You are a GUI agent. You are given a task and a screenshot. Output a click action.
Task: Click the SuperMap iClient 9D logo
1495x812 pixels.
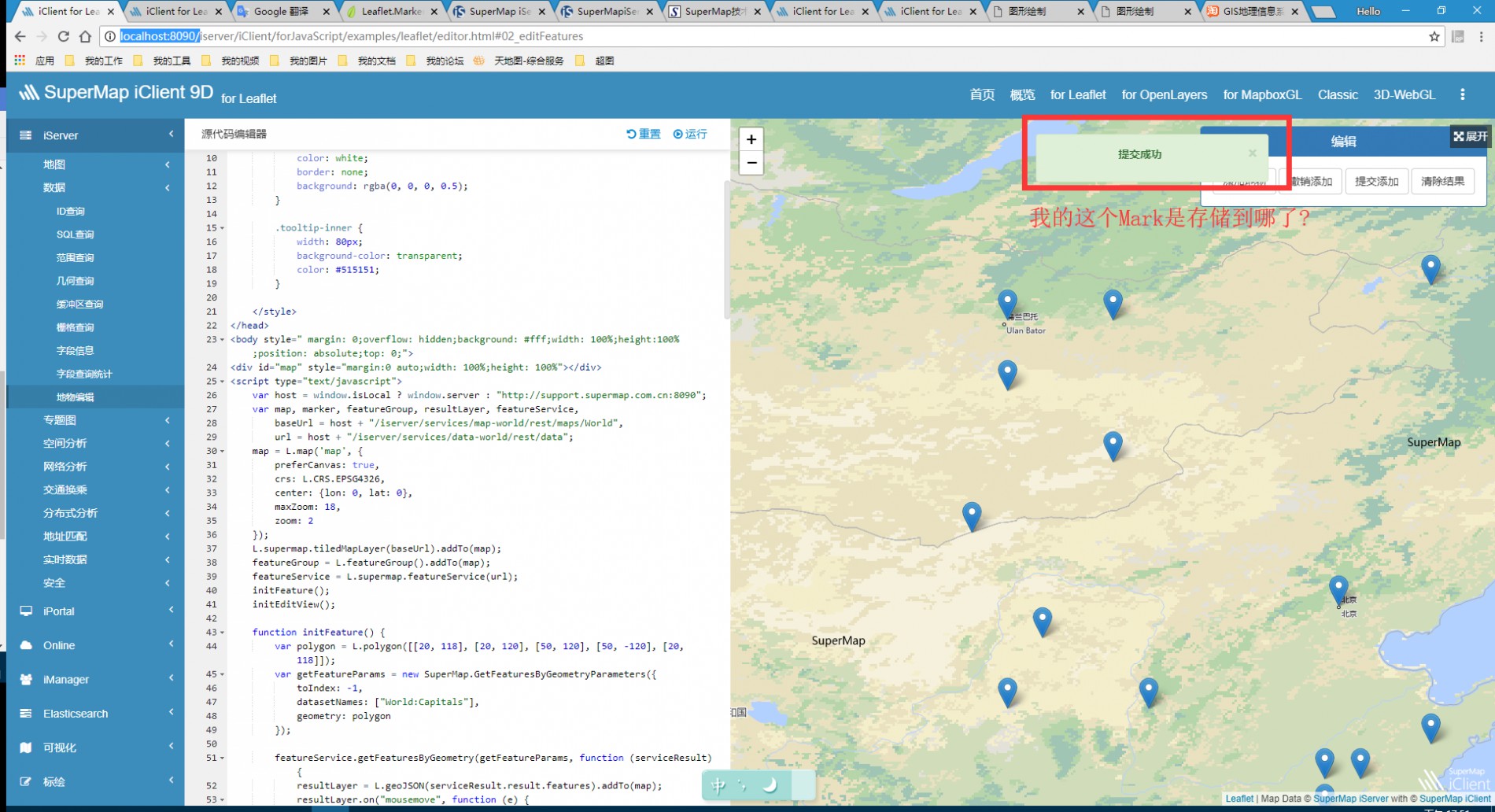116,92
